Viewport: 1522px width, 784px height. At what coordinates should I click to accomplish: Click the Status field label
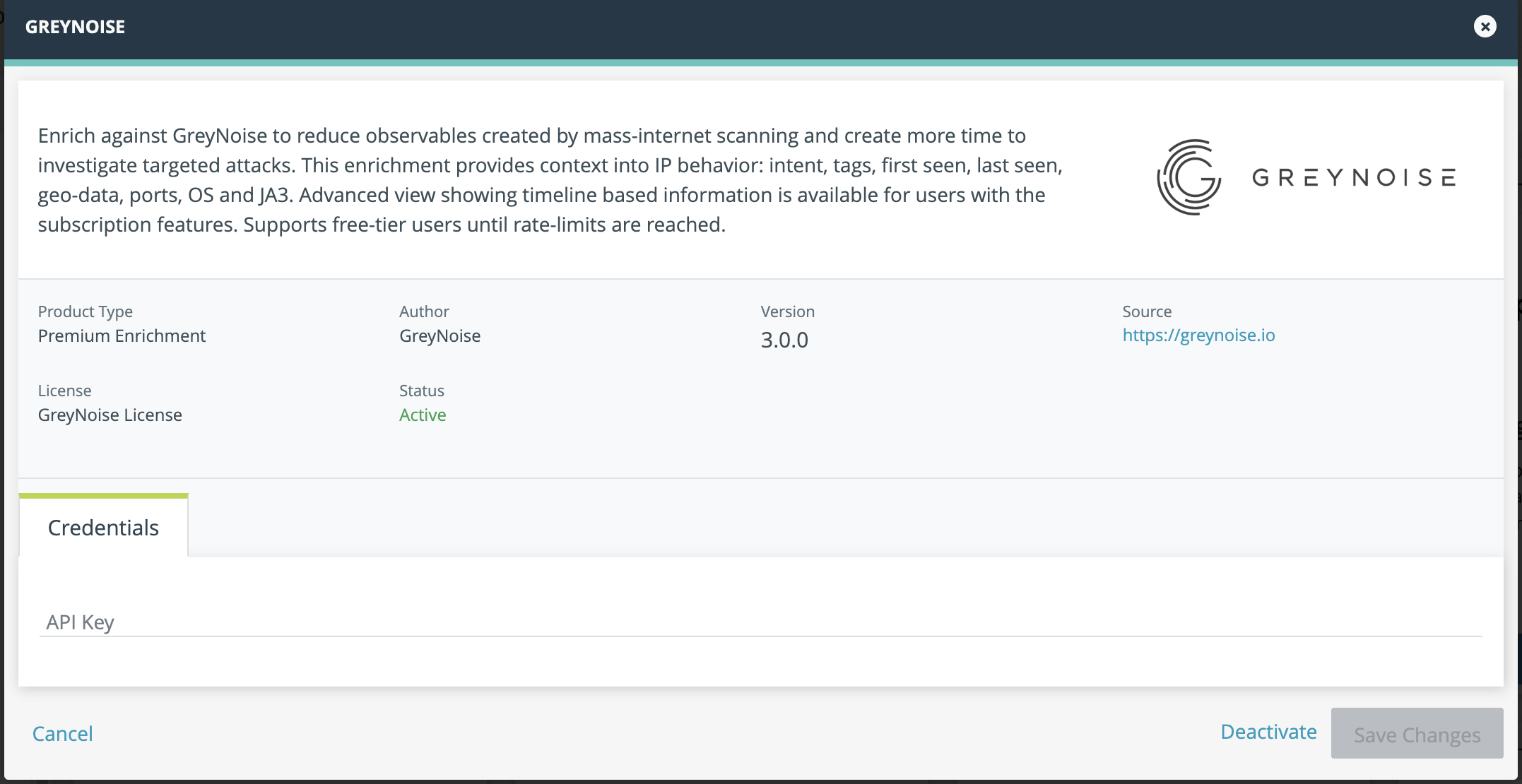tap(422, 391)
